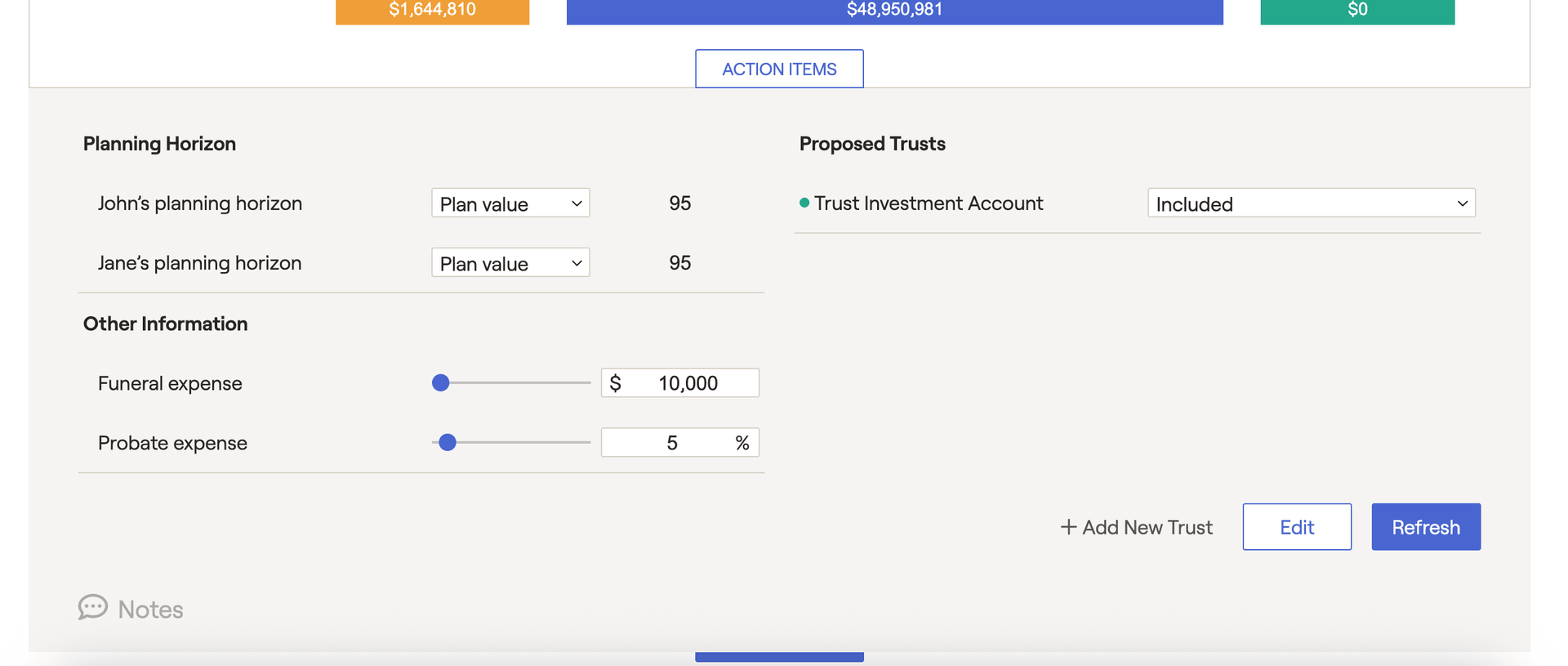Screen dimensions: 1568x666
Task: Open John's planning horizon dropdown
Action: [x=510, y=203]
